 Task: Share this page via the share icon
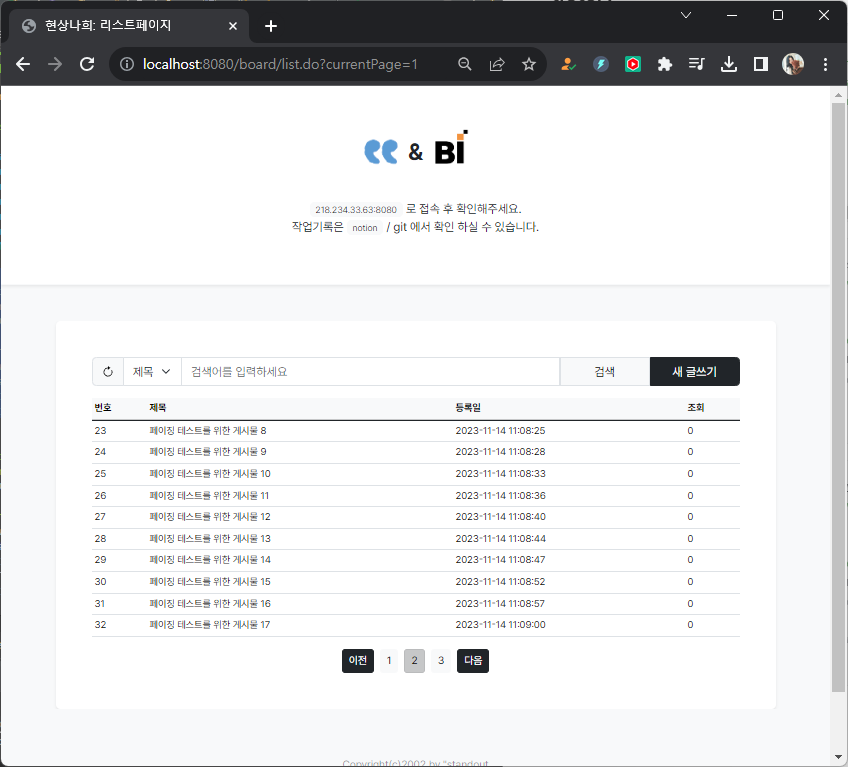point(497,64)
